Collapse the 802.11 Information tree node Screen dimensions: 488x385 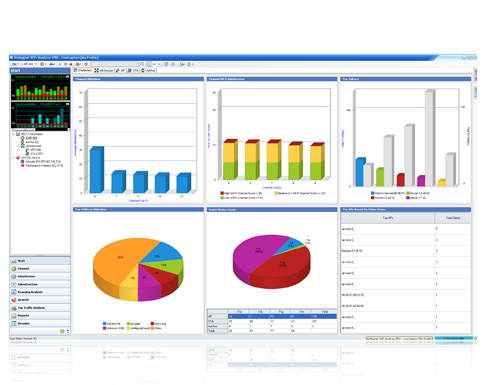[x=14, y=134]
